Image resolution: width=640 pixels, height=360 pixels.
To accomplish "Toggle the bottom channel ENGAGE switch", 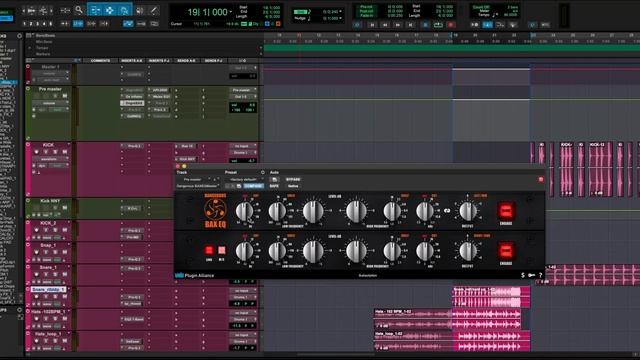I will pyautogui.click(x=506, y=251).
